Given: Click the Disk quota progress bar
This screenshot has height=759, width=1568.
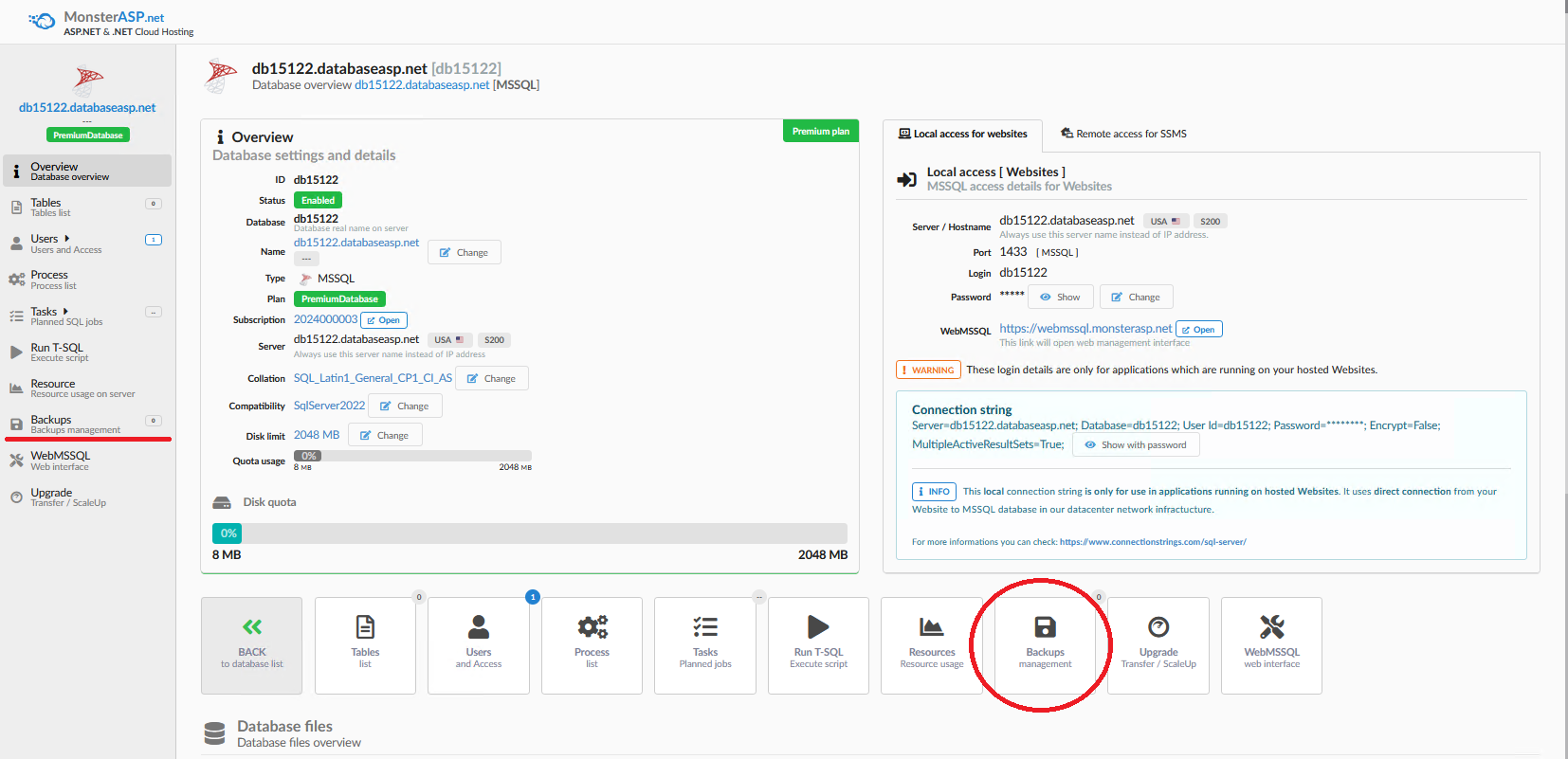Looking at the screenshot, I should pos(529,533).
